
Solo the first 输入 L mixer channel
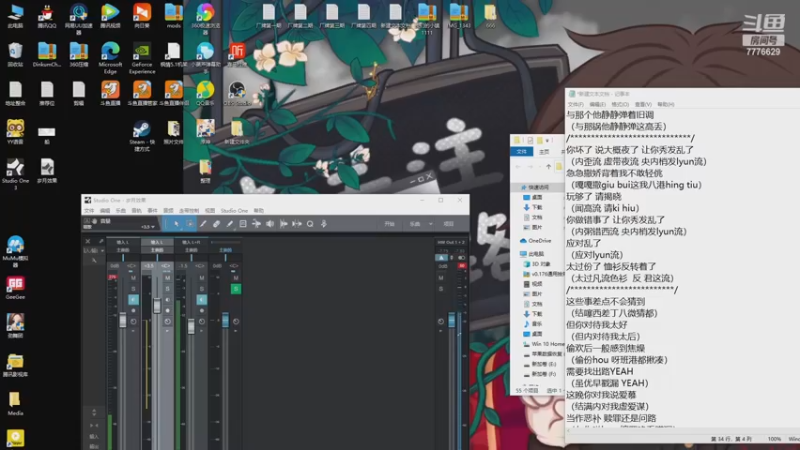coord(133,289)
